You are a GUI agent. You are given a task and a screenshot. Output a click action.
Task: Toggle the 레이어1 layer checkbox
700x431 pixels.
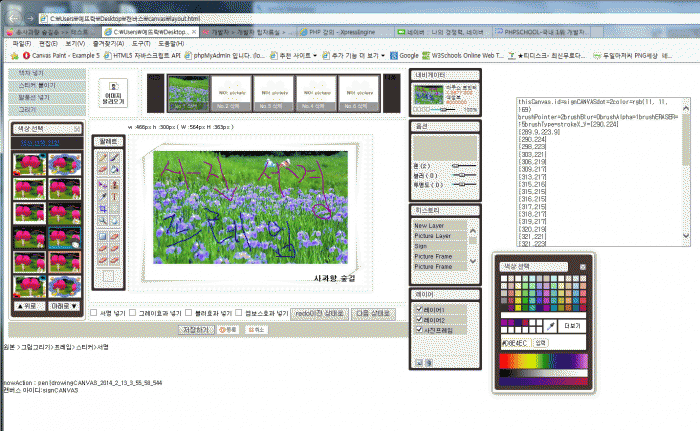point(419,309)
